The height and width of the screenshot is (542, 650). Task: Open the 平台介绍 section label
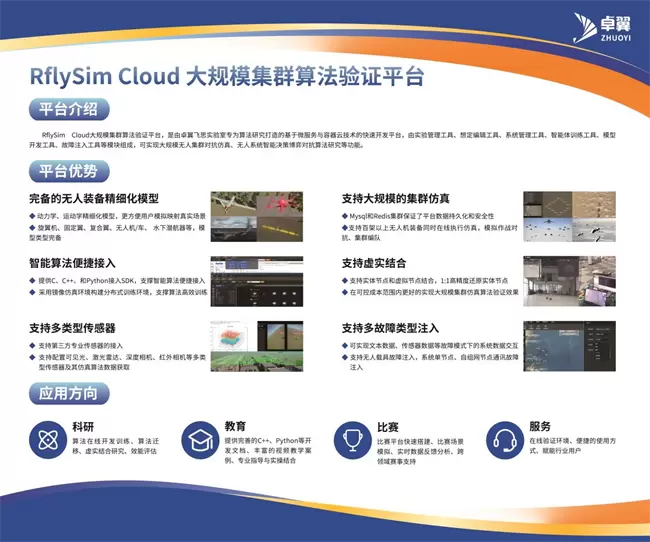tap(68, 109)
